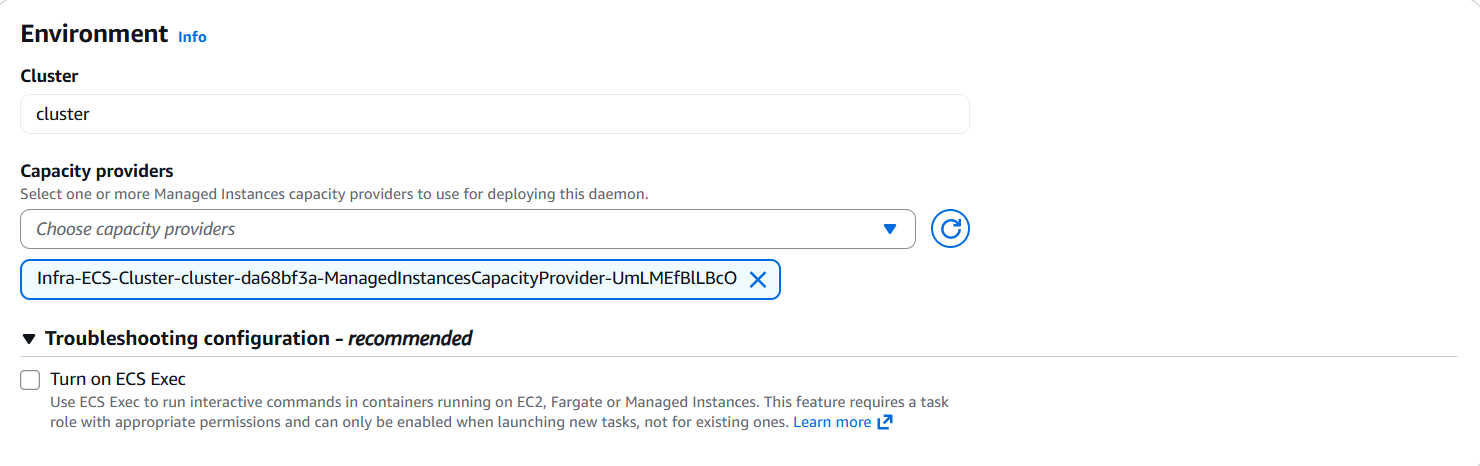Click the 'Capacity providers' field label
This screenshot has width=1480, height=466.
(x=97, y=172)
